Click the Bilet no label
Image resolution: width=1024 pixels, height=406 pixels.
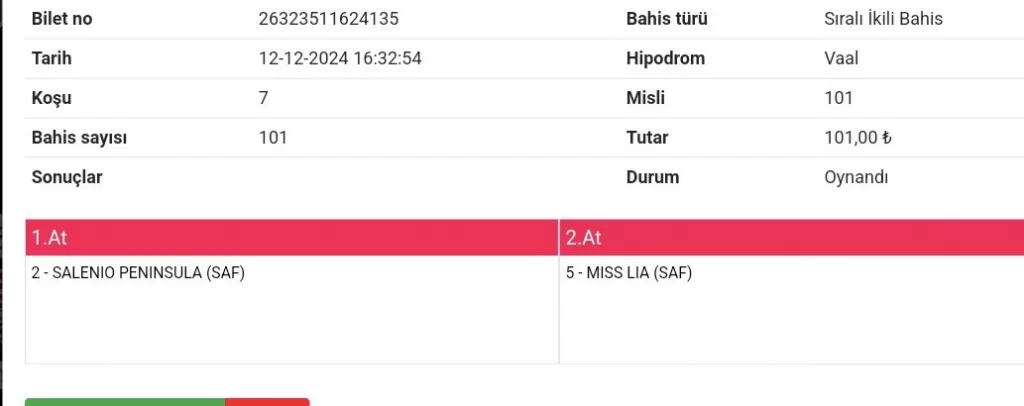coord(62,19)
